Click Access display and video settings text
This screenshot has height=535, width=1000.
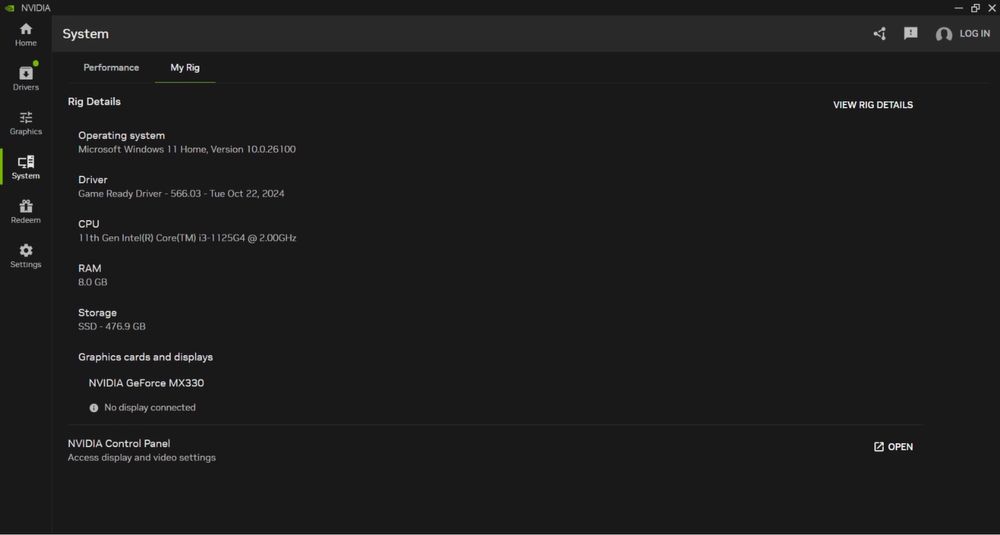click(142, 457)
